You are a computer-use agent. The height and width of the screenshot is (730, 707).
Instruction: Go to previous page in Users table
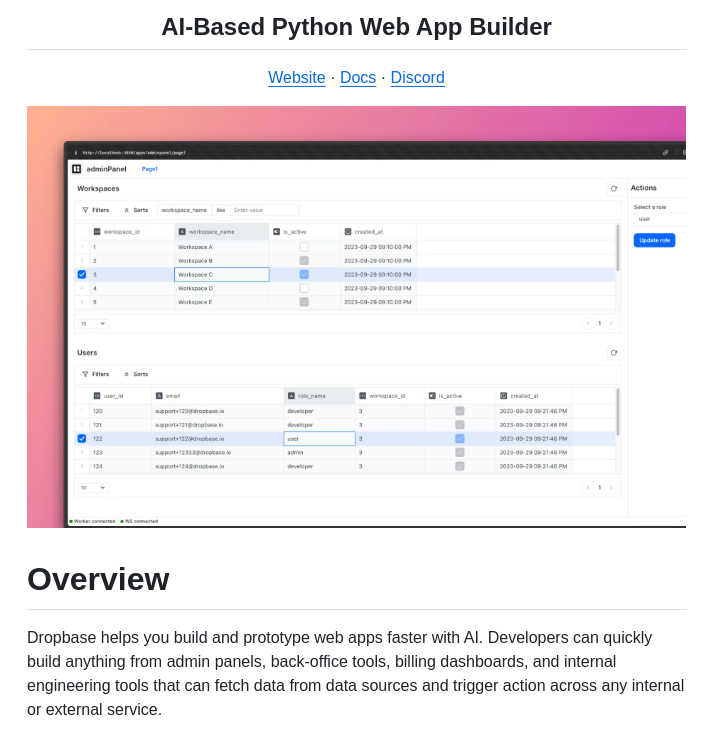coord(588,487)
